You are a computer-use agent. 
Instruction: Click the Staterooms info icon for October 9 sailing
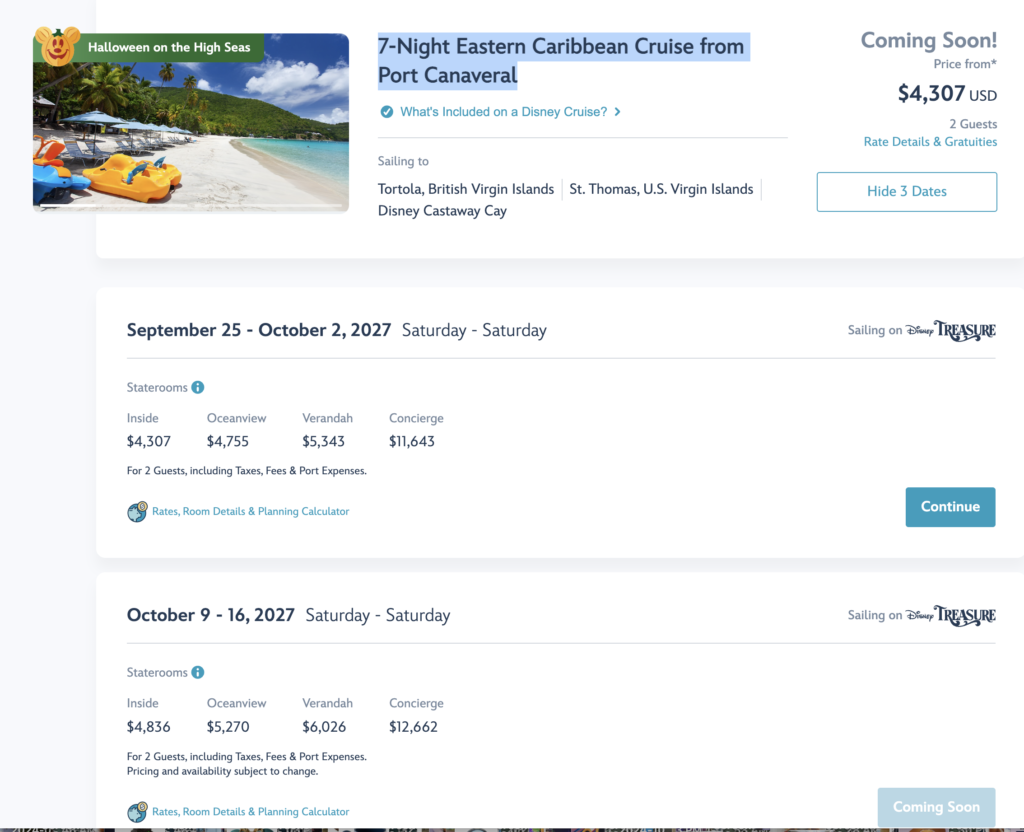tap(197, 672)
